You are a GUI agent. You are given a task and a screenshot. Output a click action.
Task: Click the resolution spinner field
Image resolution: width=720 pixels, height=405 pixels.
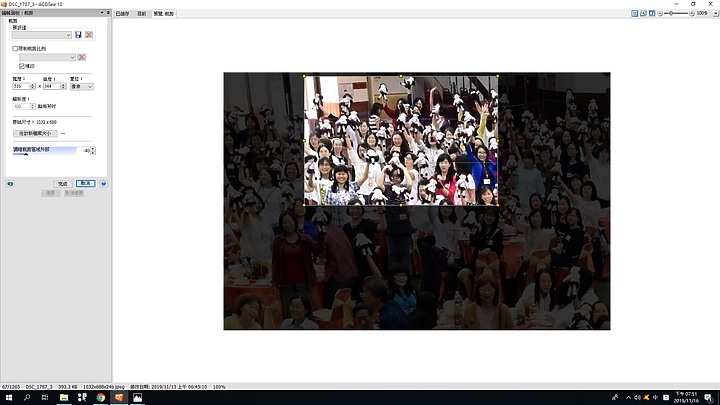tap(24, 107)
